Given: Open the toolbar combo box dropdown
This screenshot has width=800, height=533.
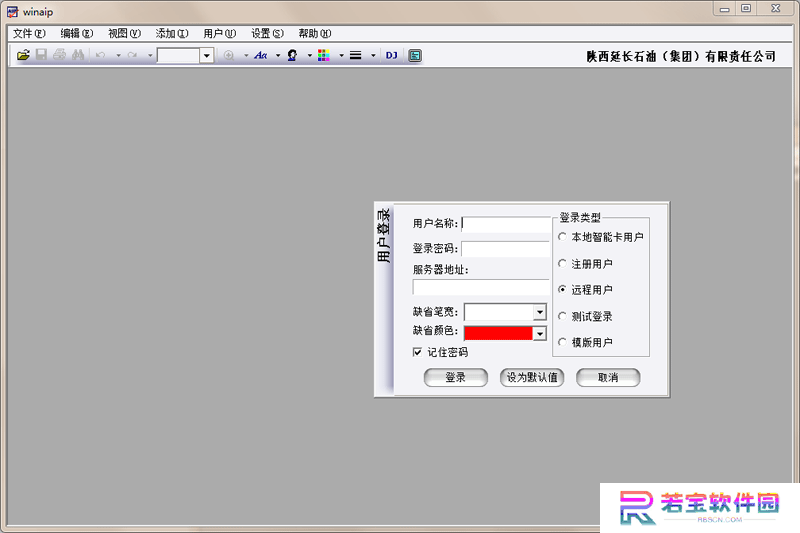Looking at the screenshot, I should pos(207,56).
